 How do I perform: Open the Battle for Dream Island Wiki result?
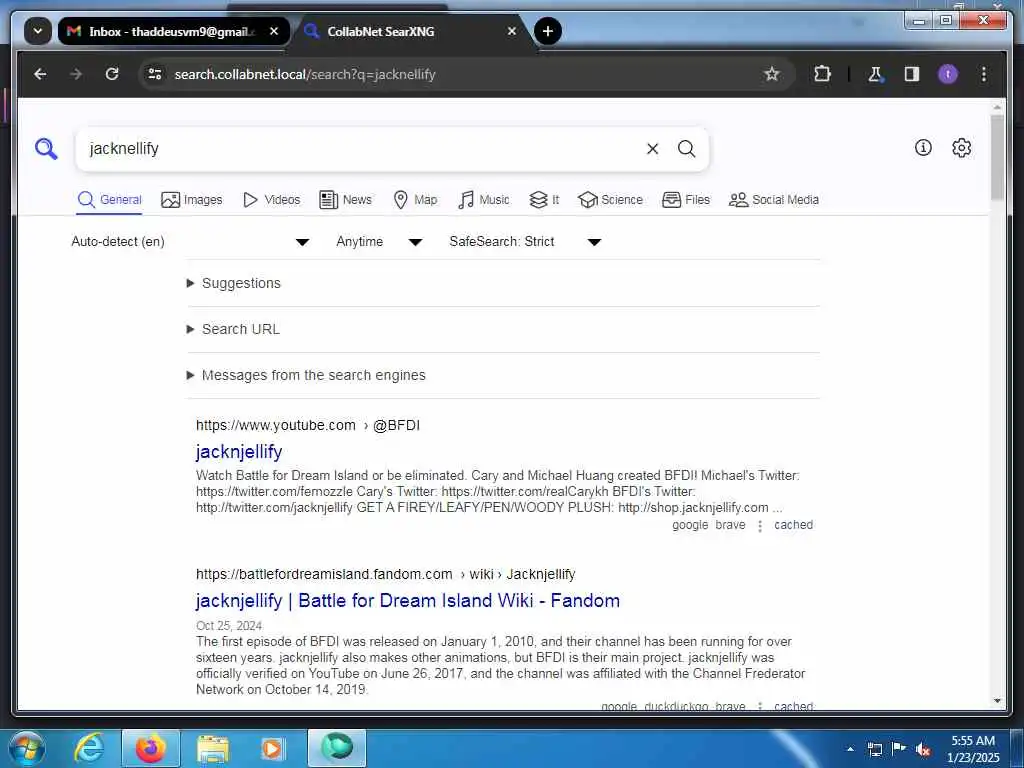(x=408, y=600)
